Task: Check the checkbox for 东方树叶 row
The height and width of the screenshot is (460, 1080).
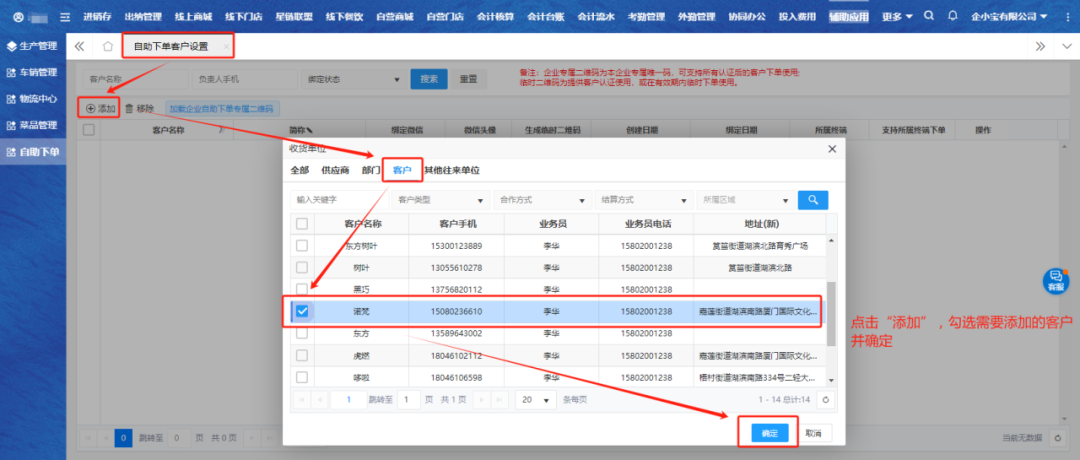Action: pyautogui.click(x=302, y=246)
